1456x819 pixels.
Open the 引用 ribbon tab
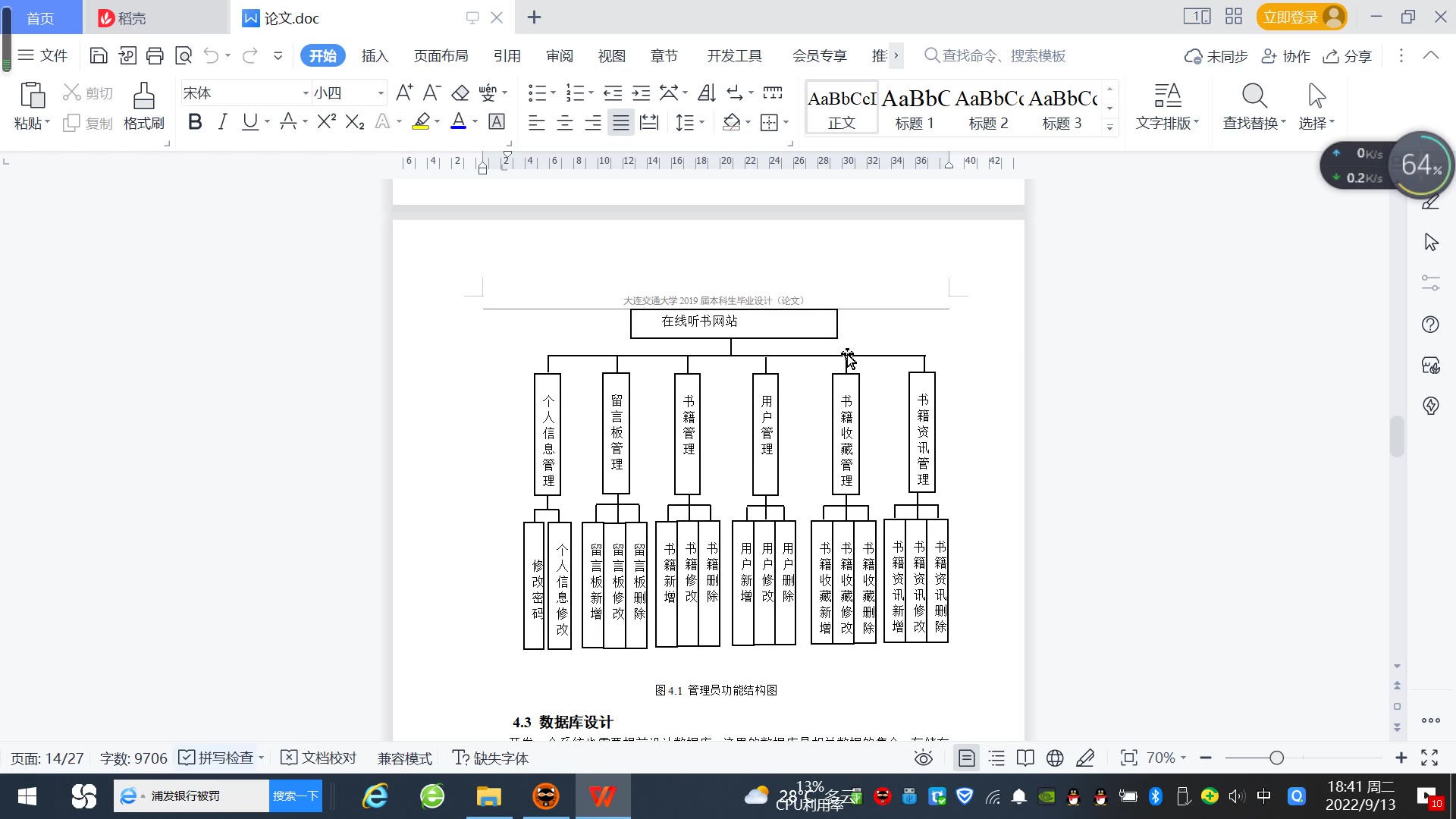click(507, 56)
